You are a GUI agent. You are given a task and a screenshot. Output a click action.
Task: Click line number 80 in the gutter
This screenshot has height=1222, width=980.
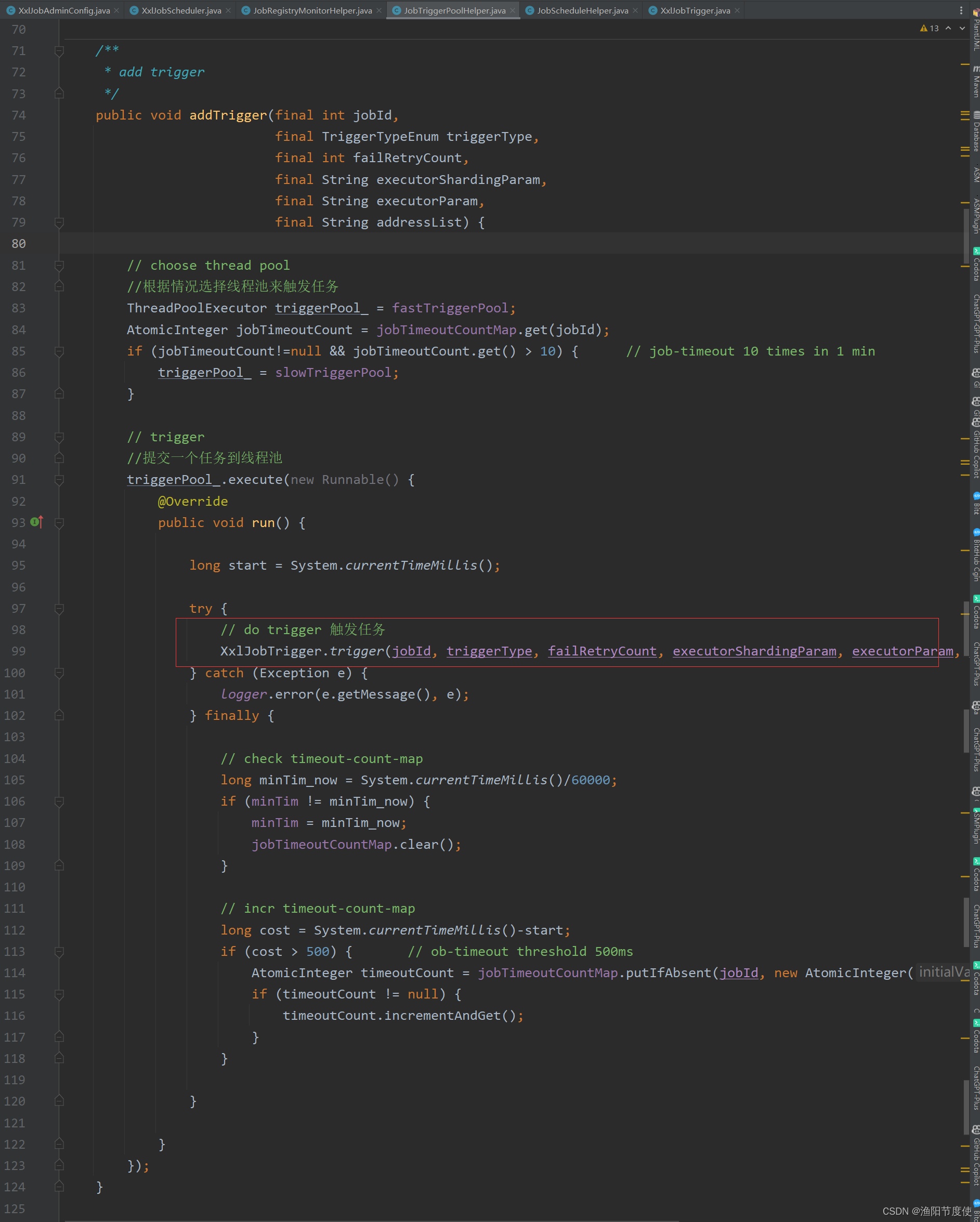tap(19, 244)
